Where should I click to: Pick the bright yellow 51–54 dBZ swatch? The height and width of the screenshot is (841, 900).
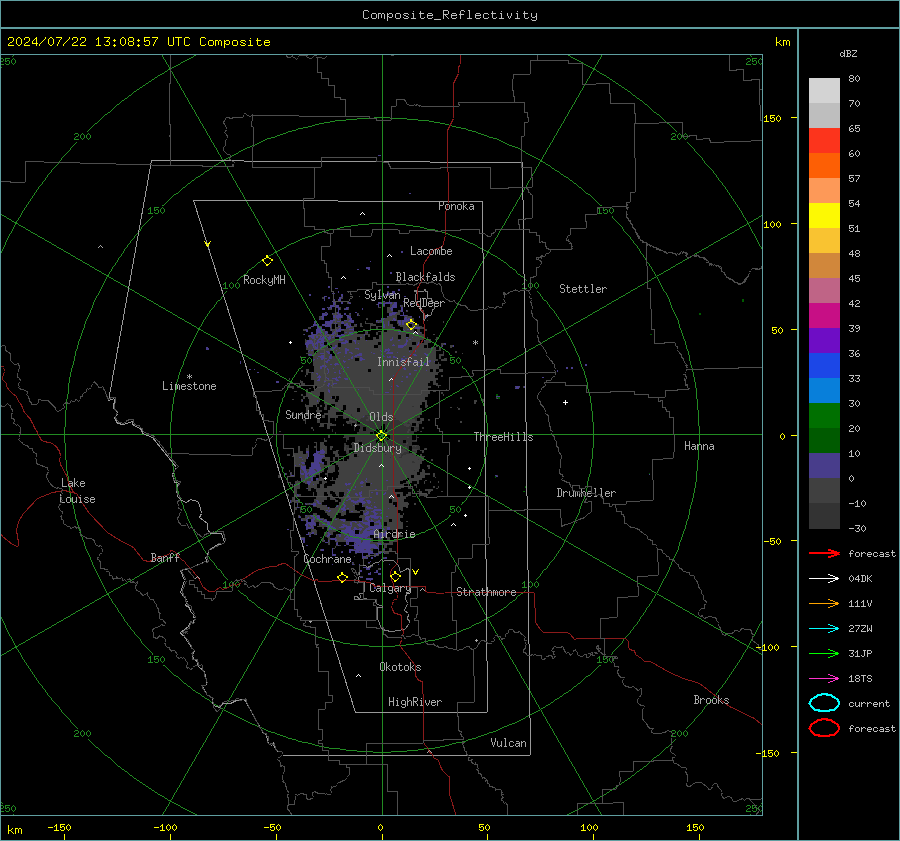pyautogui.click(x=824, y=216)
